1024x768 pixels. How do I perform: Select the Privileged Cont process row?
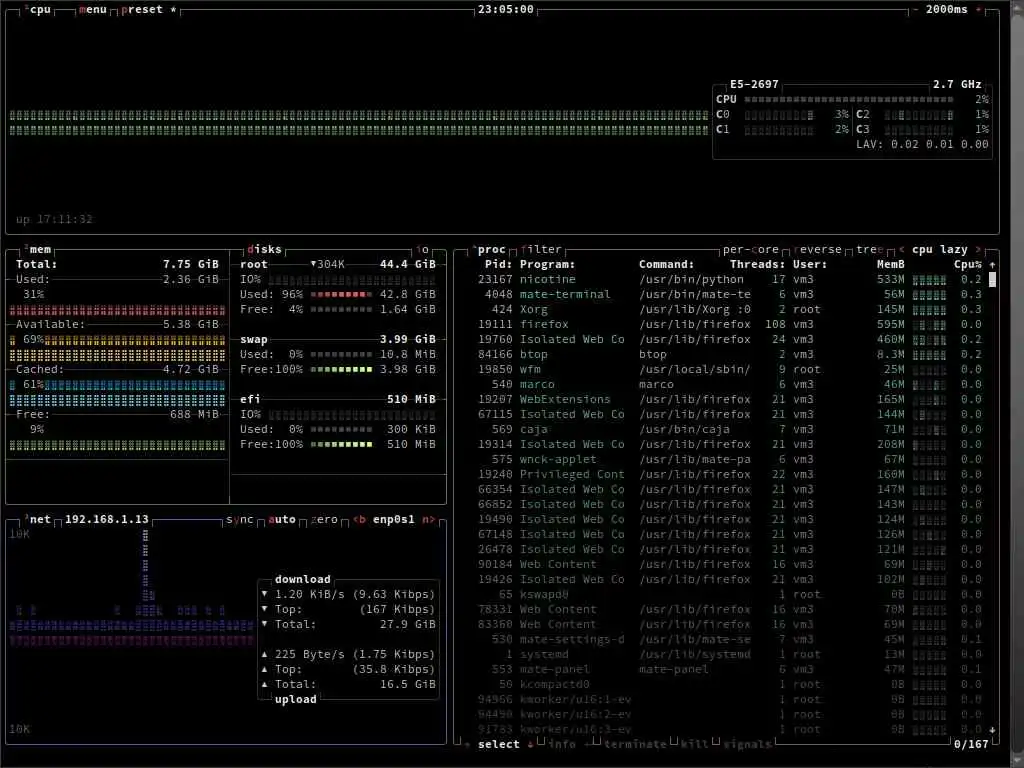pos(724,475)
